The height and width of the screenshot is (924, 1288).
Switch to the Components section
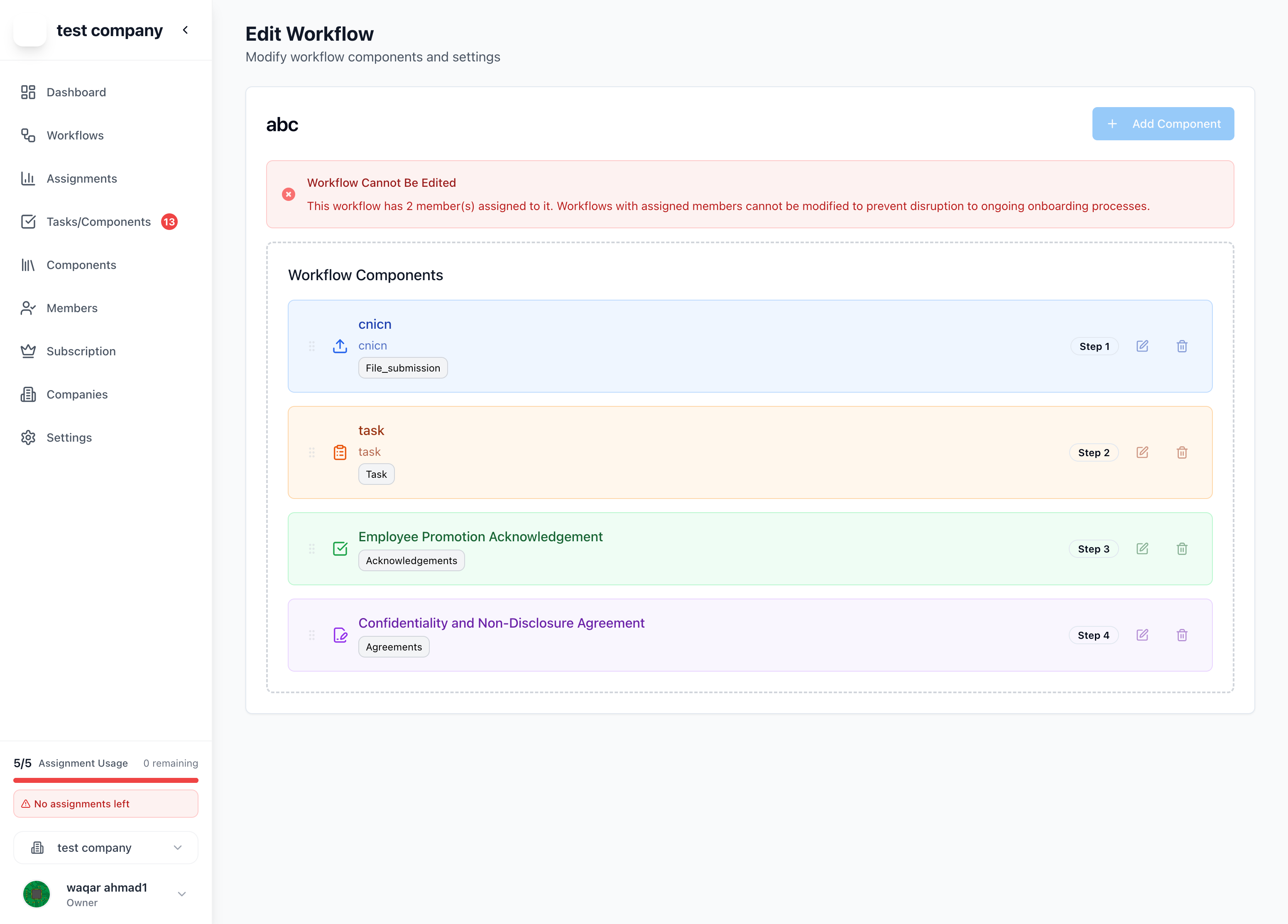point(81,264)
